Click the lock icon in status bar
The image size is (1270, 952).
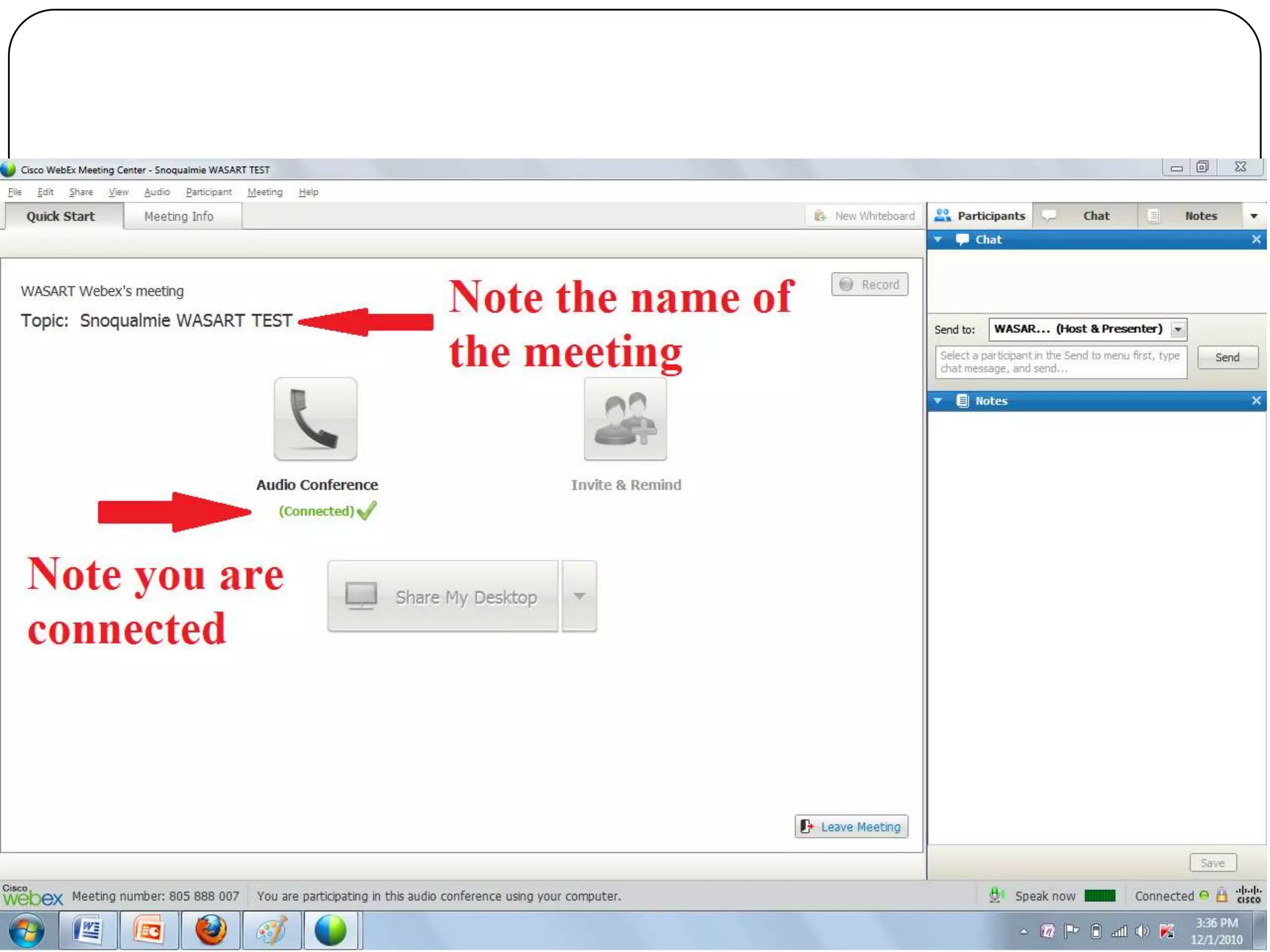pyautogui.click(x=1221, y=895)
